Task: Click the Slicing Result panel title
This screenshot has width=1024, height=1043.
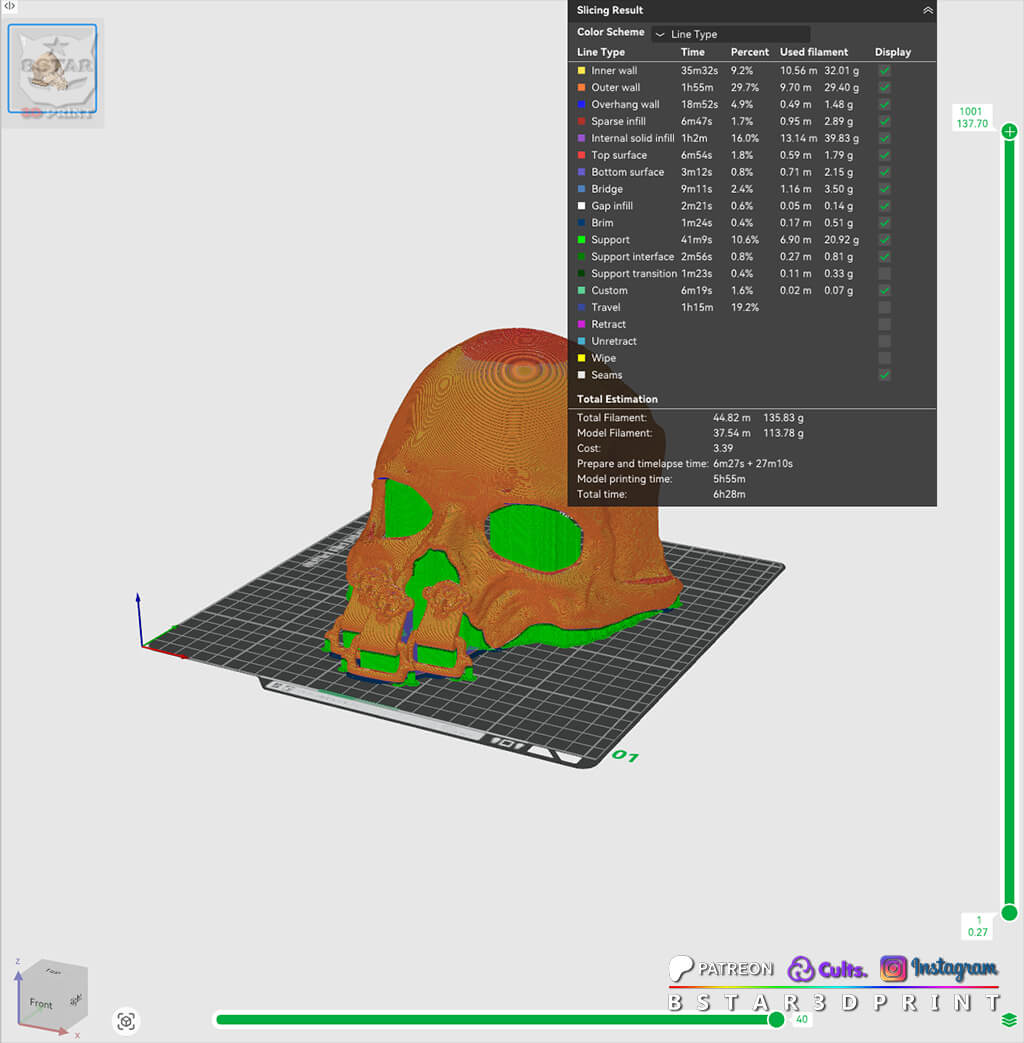Action: (610, 10)
